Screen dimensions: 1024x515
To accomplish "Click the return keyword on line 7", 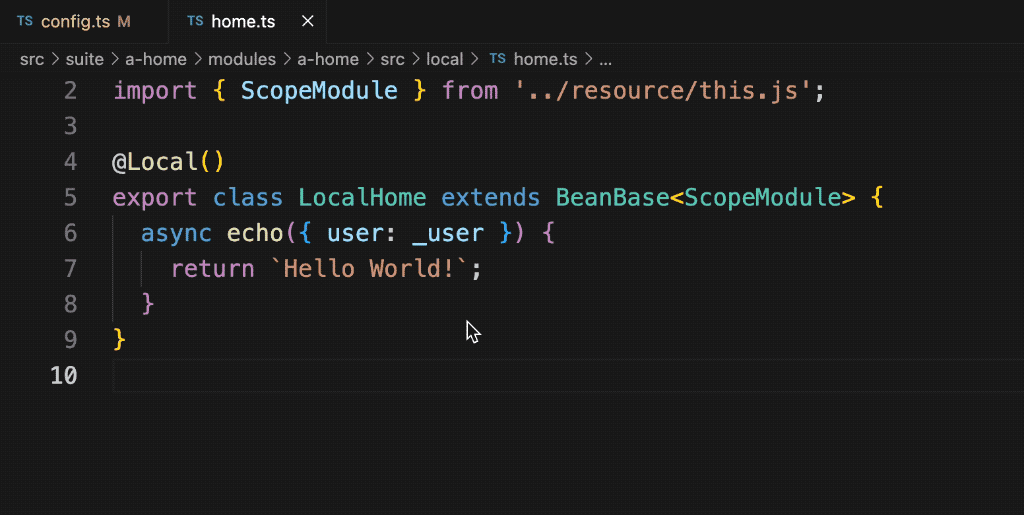I will coord(213,268).
